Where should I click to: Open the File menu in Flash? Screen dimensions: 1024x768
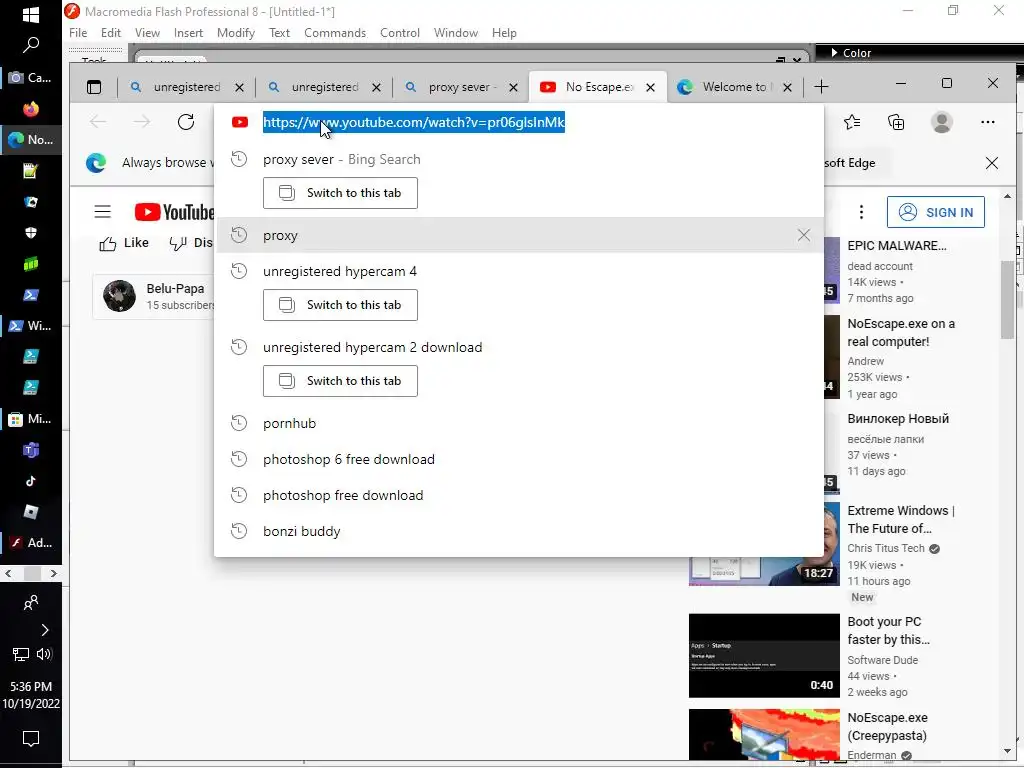pyautogui.click(x=78, y=33)
